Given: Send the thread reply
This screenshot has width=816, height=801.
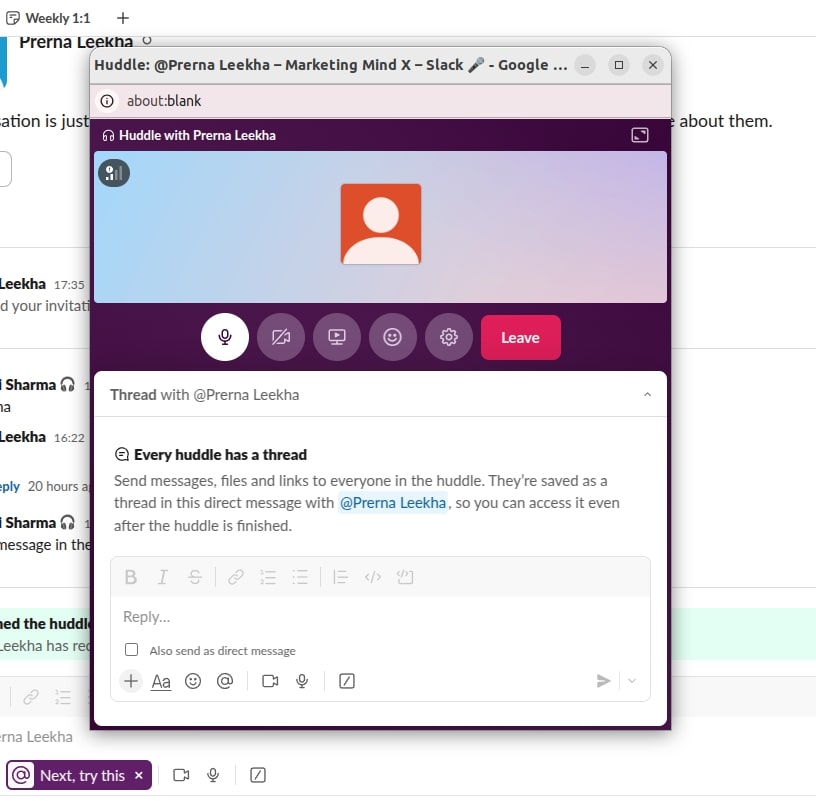Looking at the screenshot, I should 603,681.
